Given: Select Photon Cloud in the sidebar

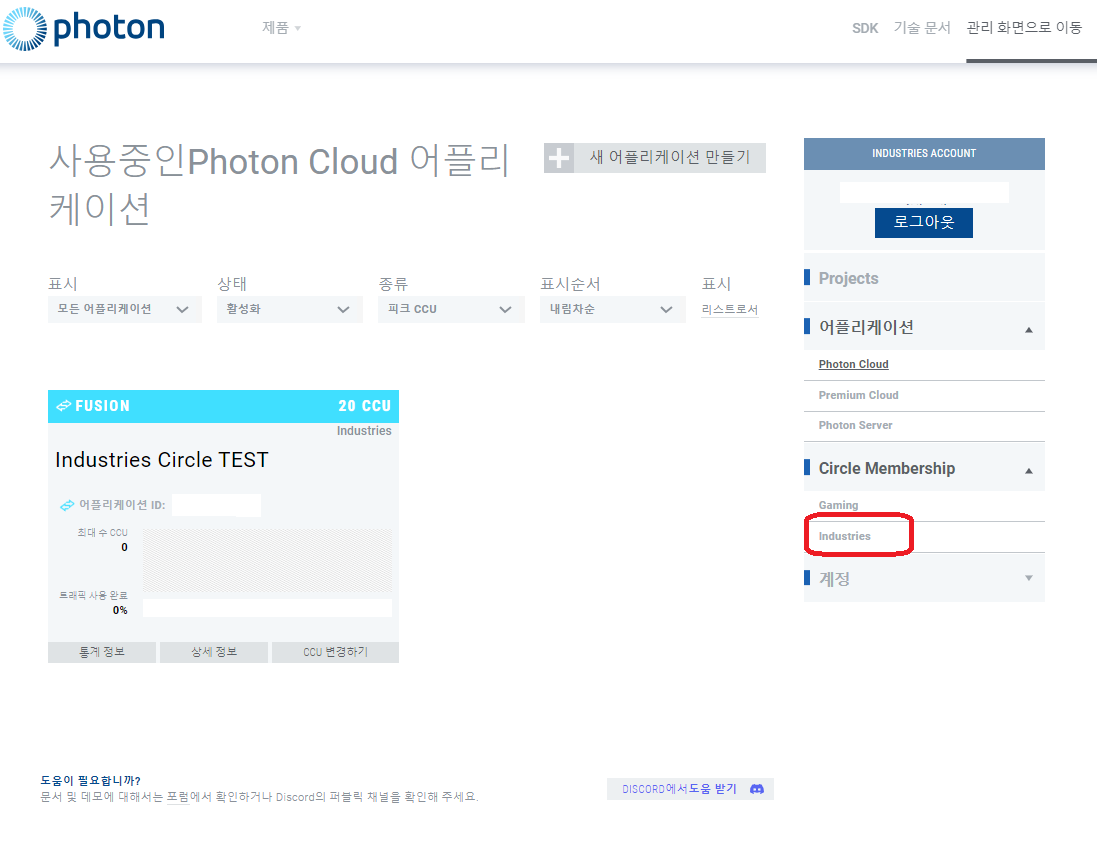Looking at the screenshot, I should (x=854, y=364).
